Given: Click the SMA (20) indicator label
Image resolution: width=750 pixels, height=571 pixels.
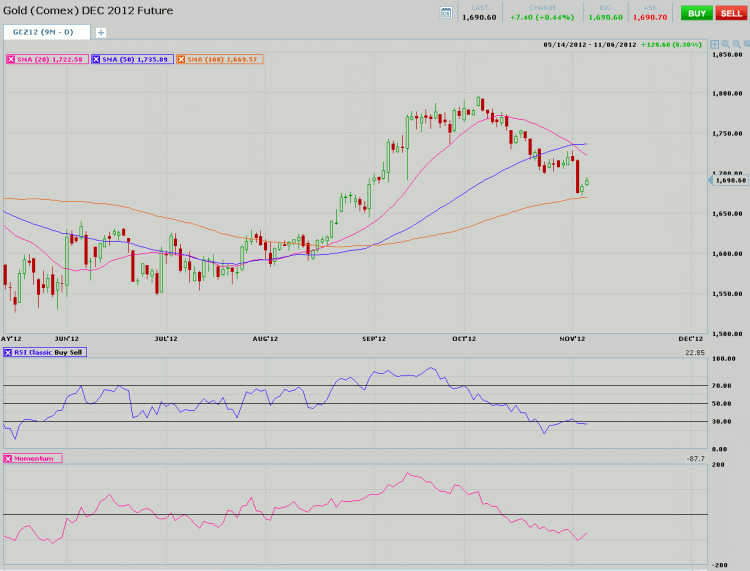Looking at the screenshot, I should point(50,60).
